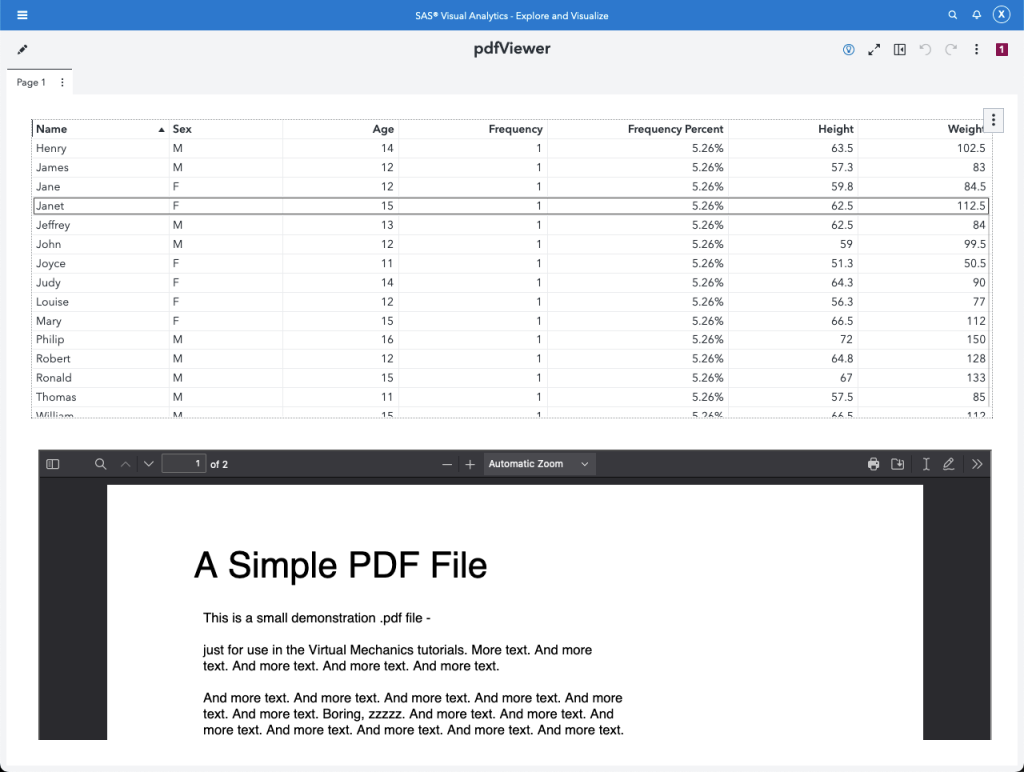Click the Redo icon in the report toolbar
Viewport: 1024px width, 772px height.
click(x=948, y=48)
